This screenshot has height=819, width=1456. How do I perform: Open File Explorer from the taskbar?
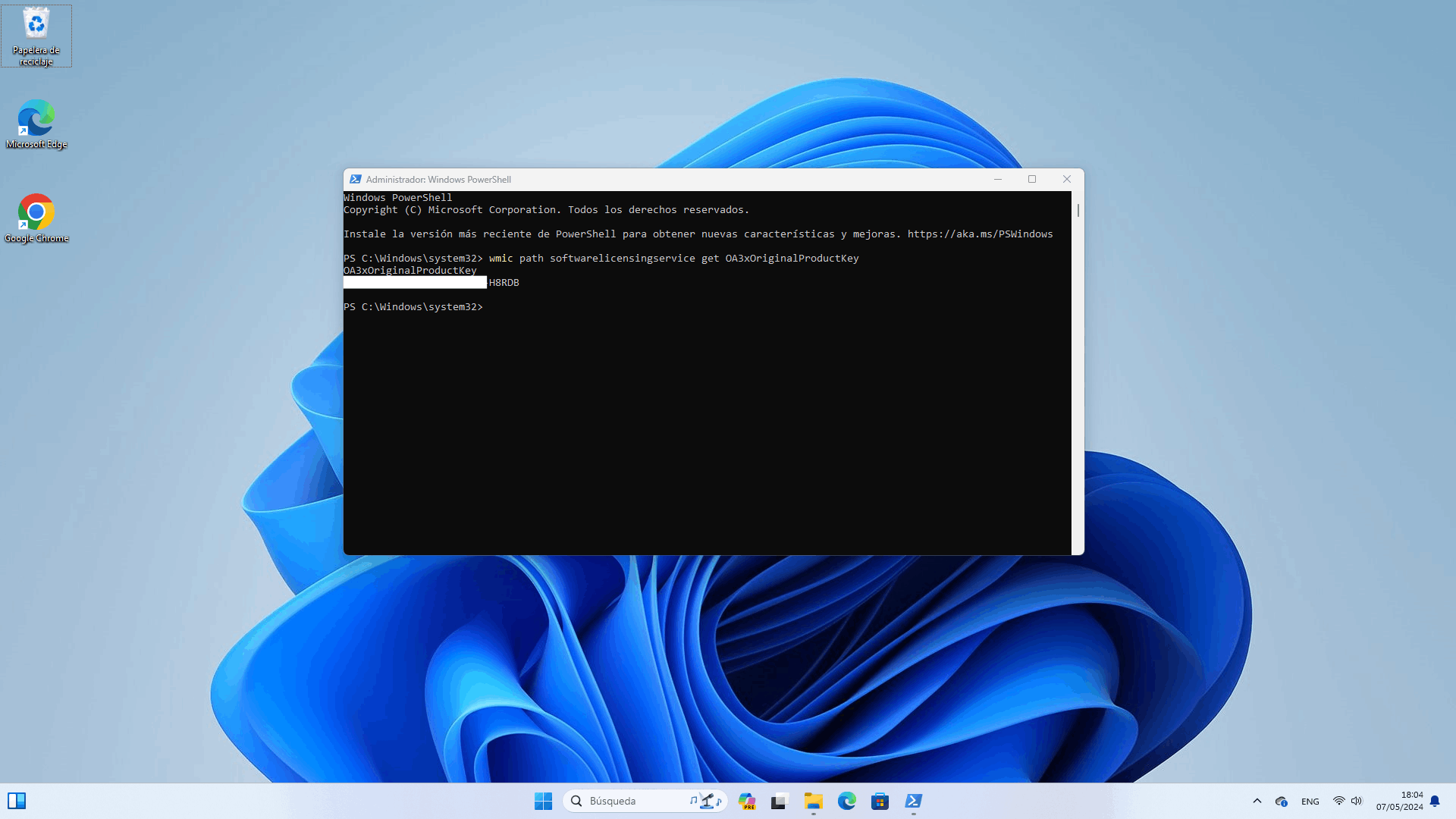coord(814,801)
